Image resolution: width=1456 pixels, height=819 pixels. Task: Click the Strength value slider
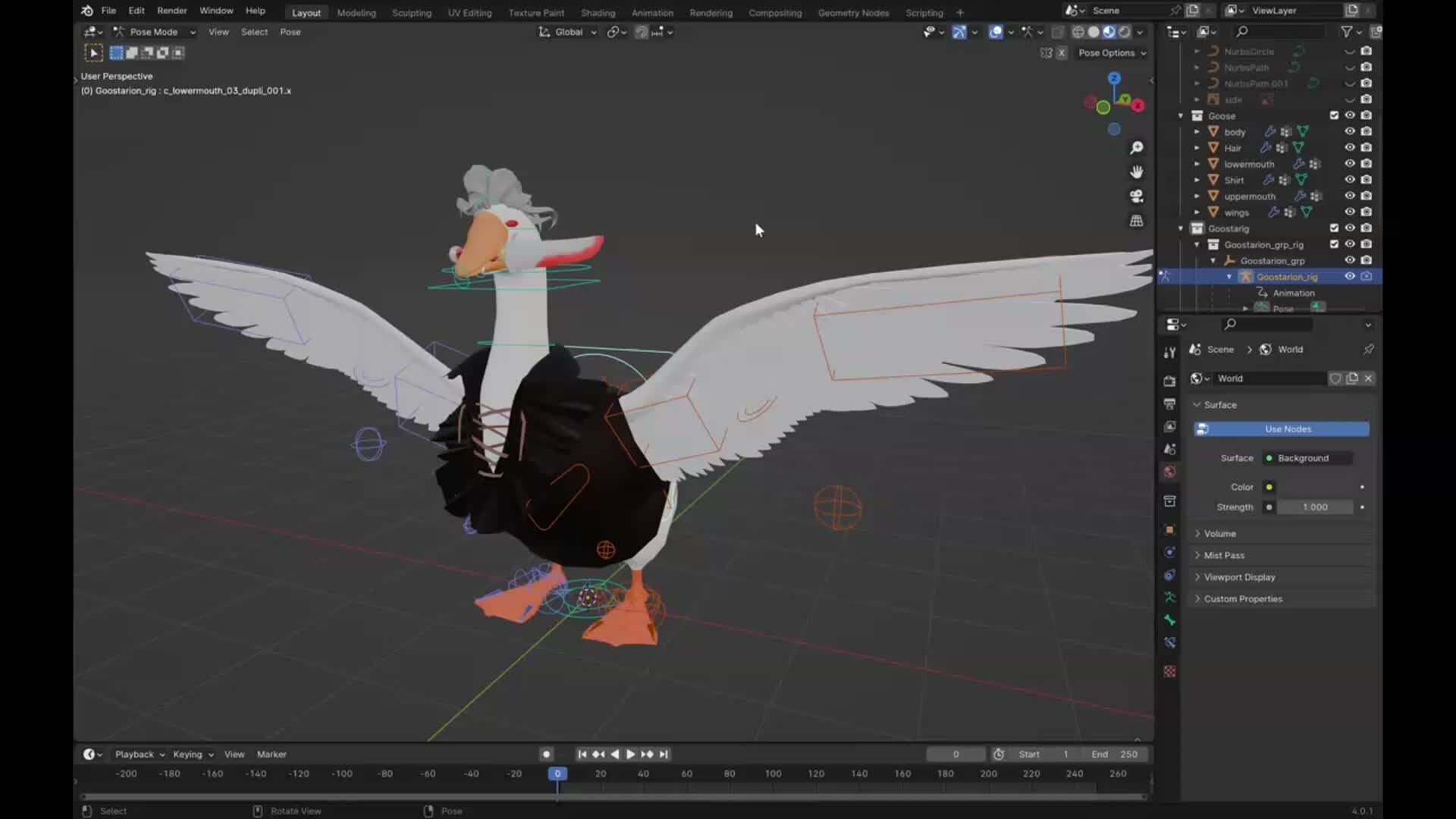[x=1315, y=507]
